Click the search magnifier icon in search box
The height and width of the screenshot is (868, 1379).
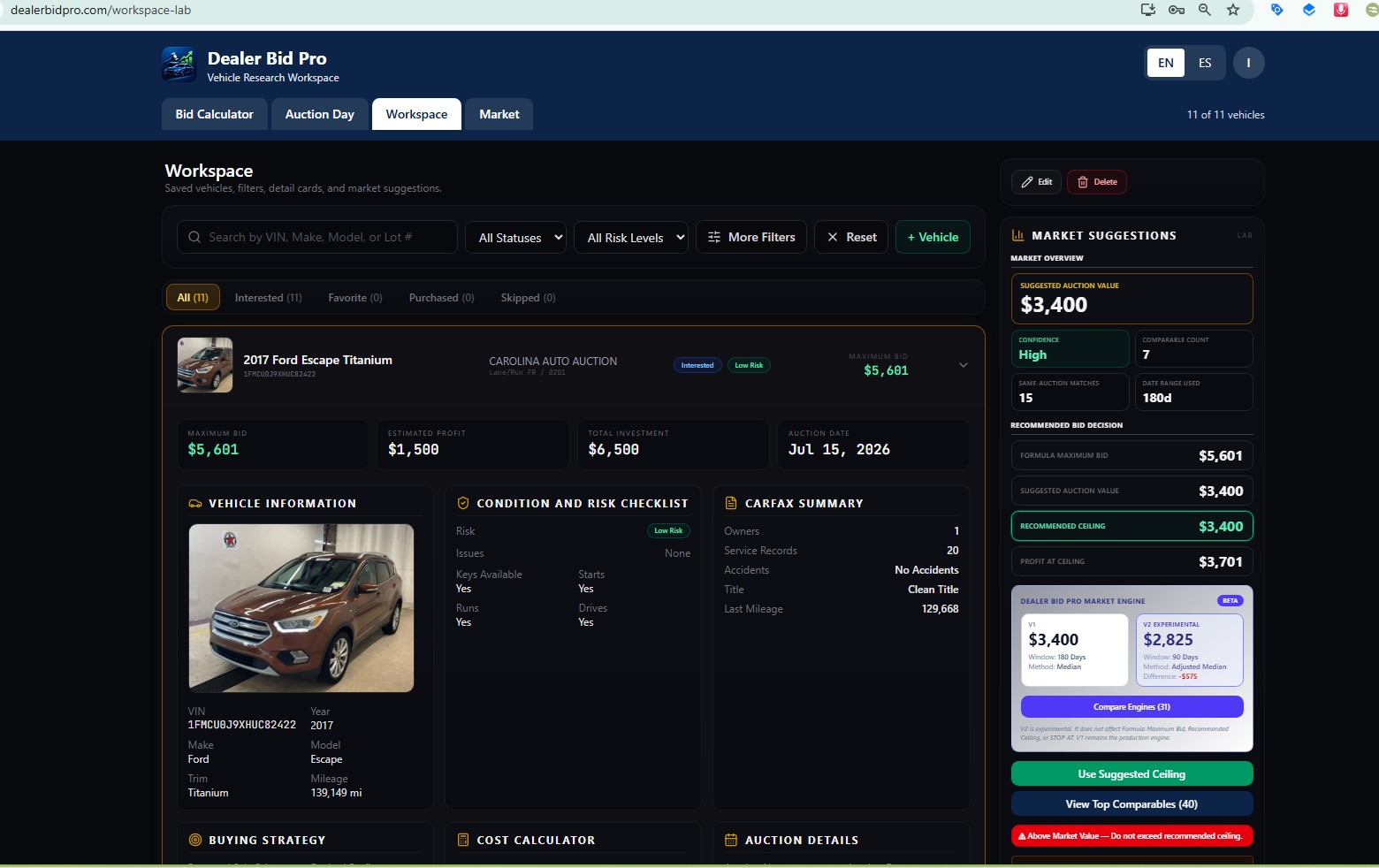(194, 237)
